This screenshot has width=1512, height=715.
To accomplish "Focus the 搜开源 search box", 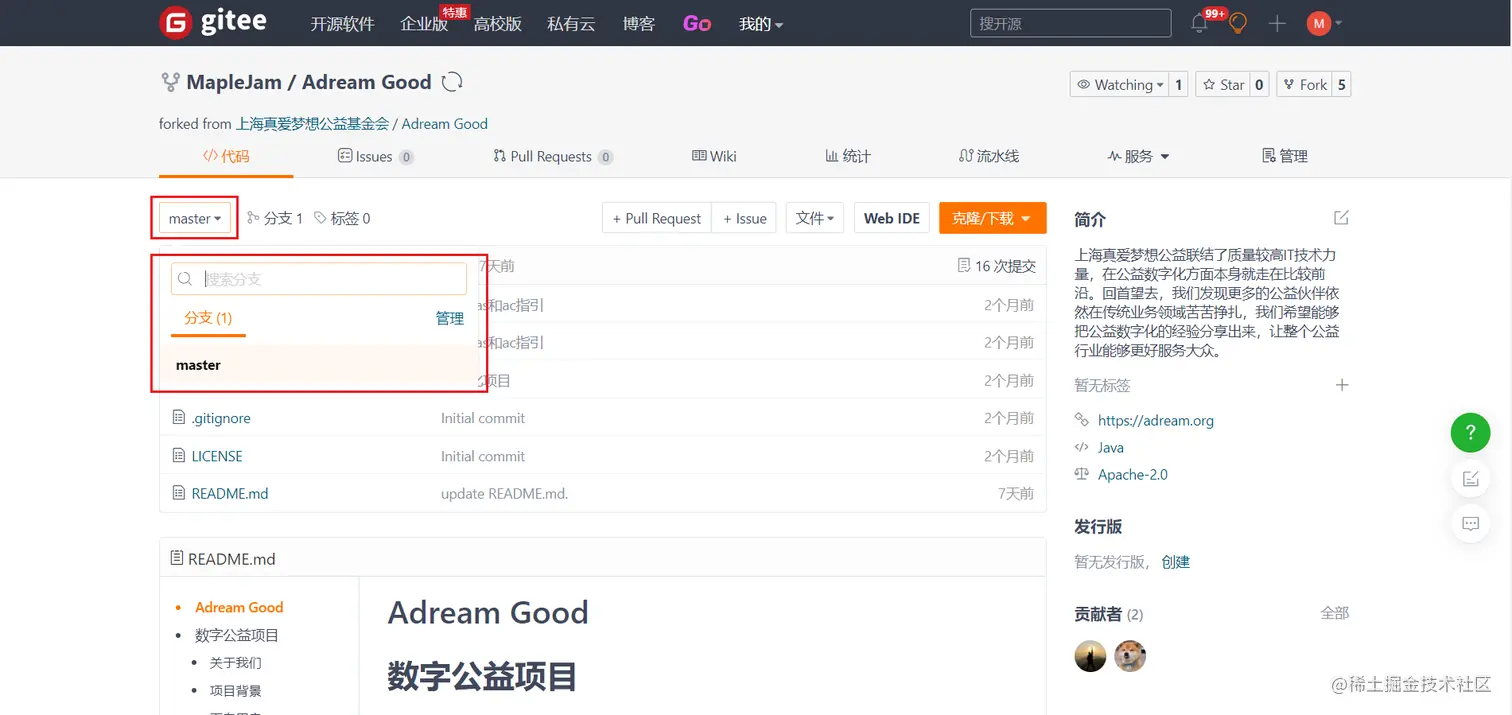I will point(1071,23).
